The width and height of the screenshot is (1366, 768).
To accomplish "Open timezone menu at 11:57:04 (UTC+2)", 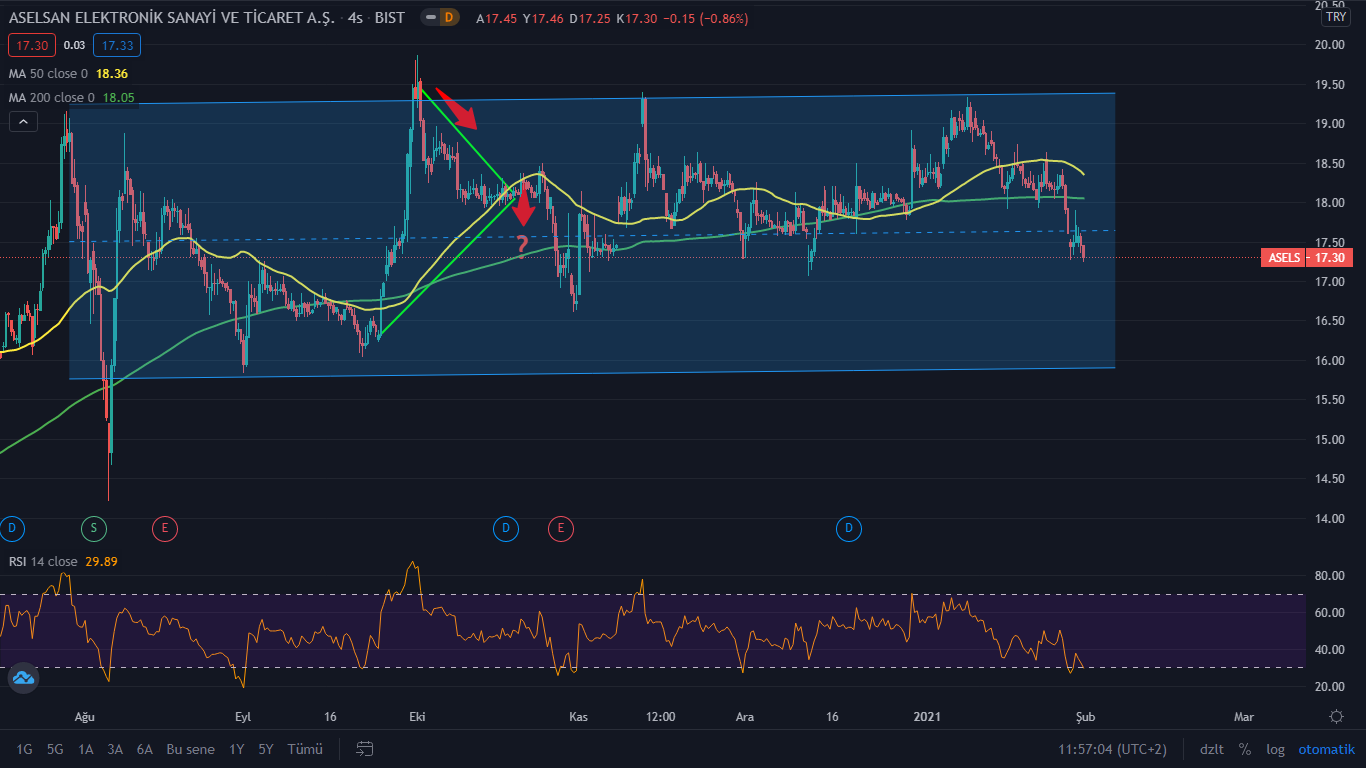I will pyautogui.click(x=1113, y=749).
